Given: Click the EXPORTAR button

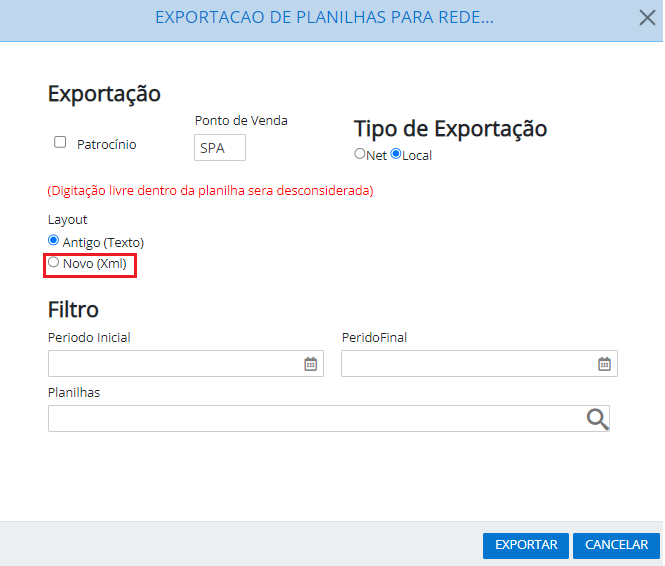Looking at the screenshot, I should click(526, 545).
